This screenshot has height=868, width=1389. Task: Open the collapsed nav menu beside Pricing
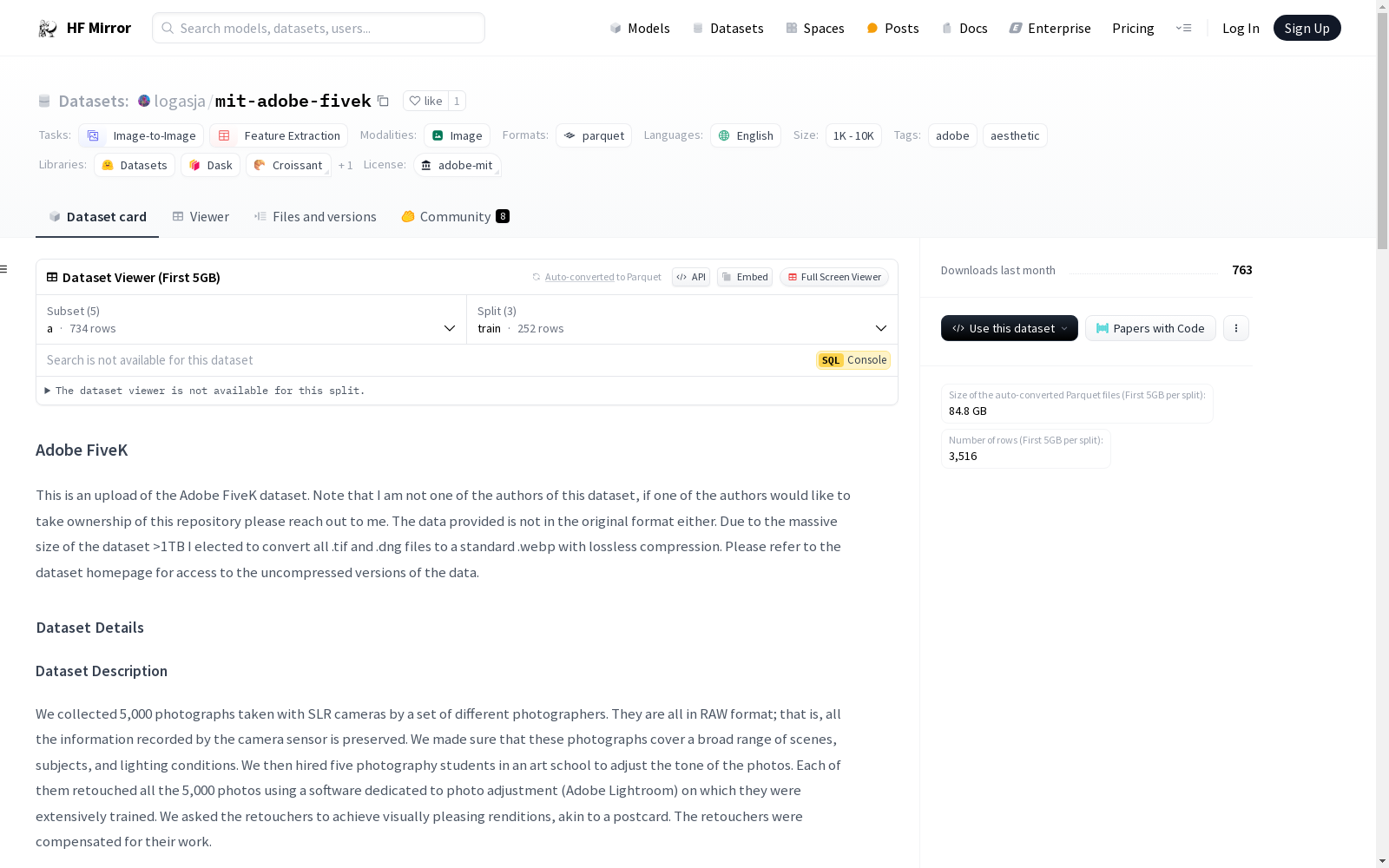tap(1183, 28)
